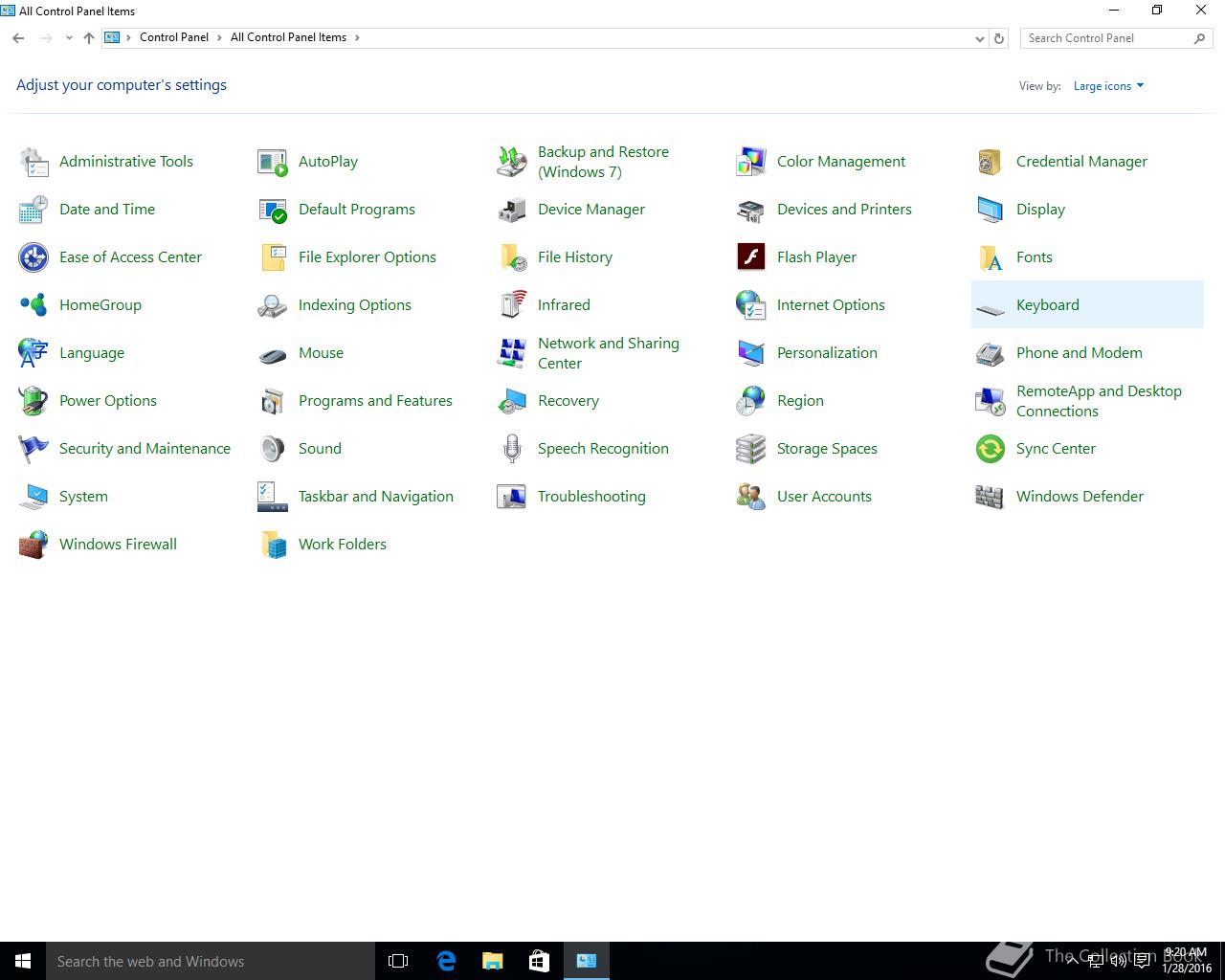
Task: Open the Region globe-clock icon
Action: click(x=751, y=401)
